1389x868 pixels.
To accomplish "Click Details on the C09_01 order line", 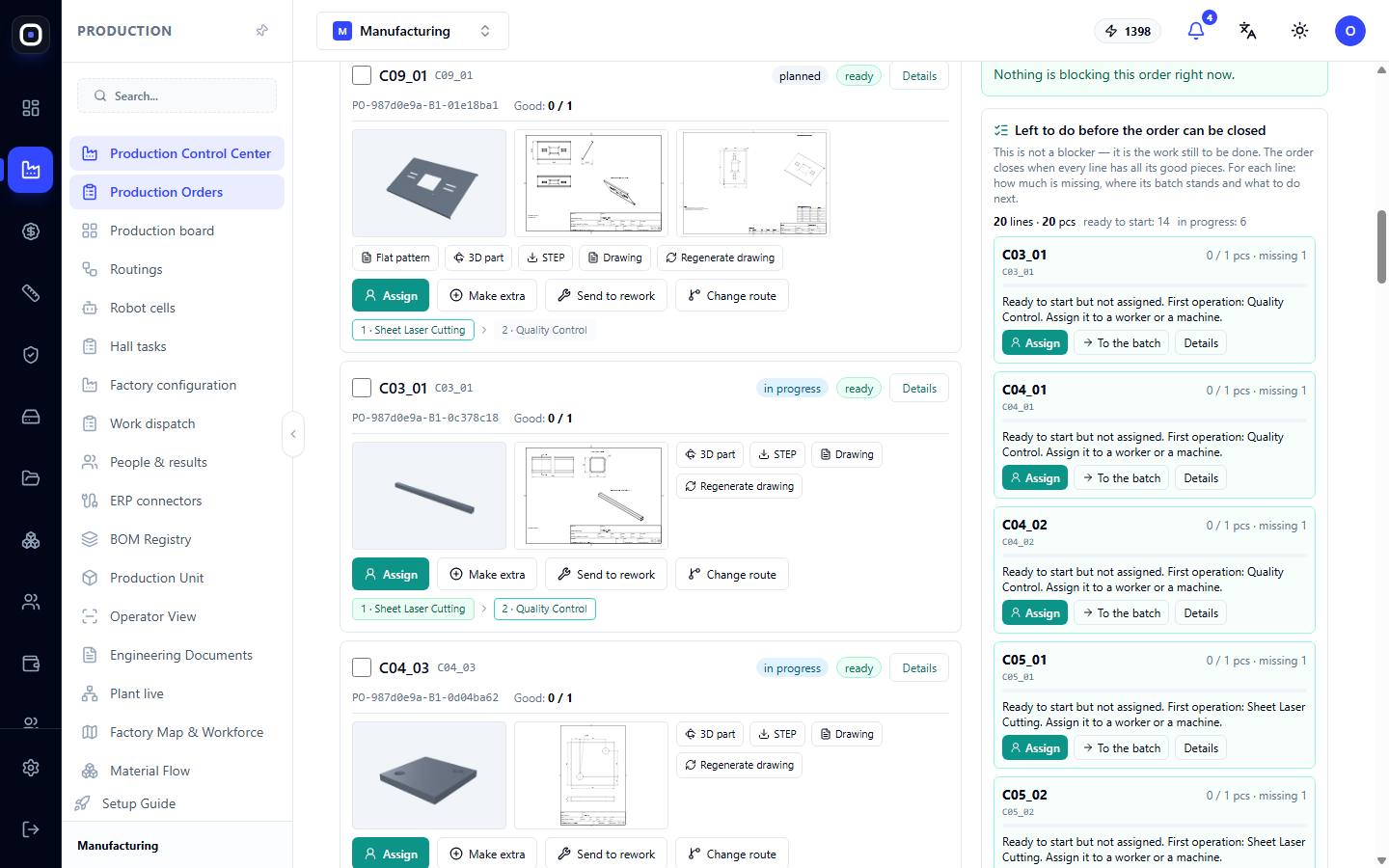I will point(919,76).
